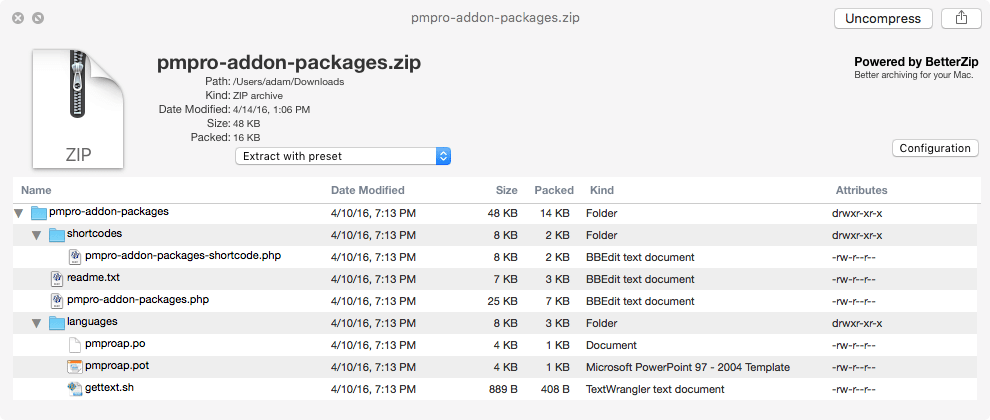
Task: Click the Attributes column header
Action: point(859,190)
